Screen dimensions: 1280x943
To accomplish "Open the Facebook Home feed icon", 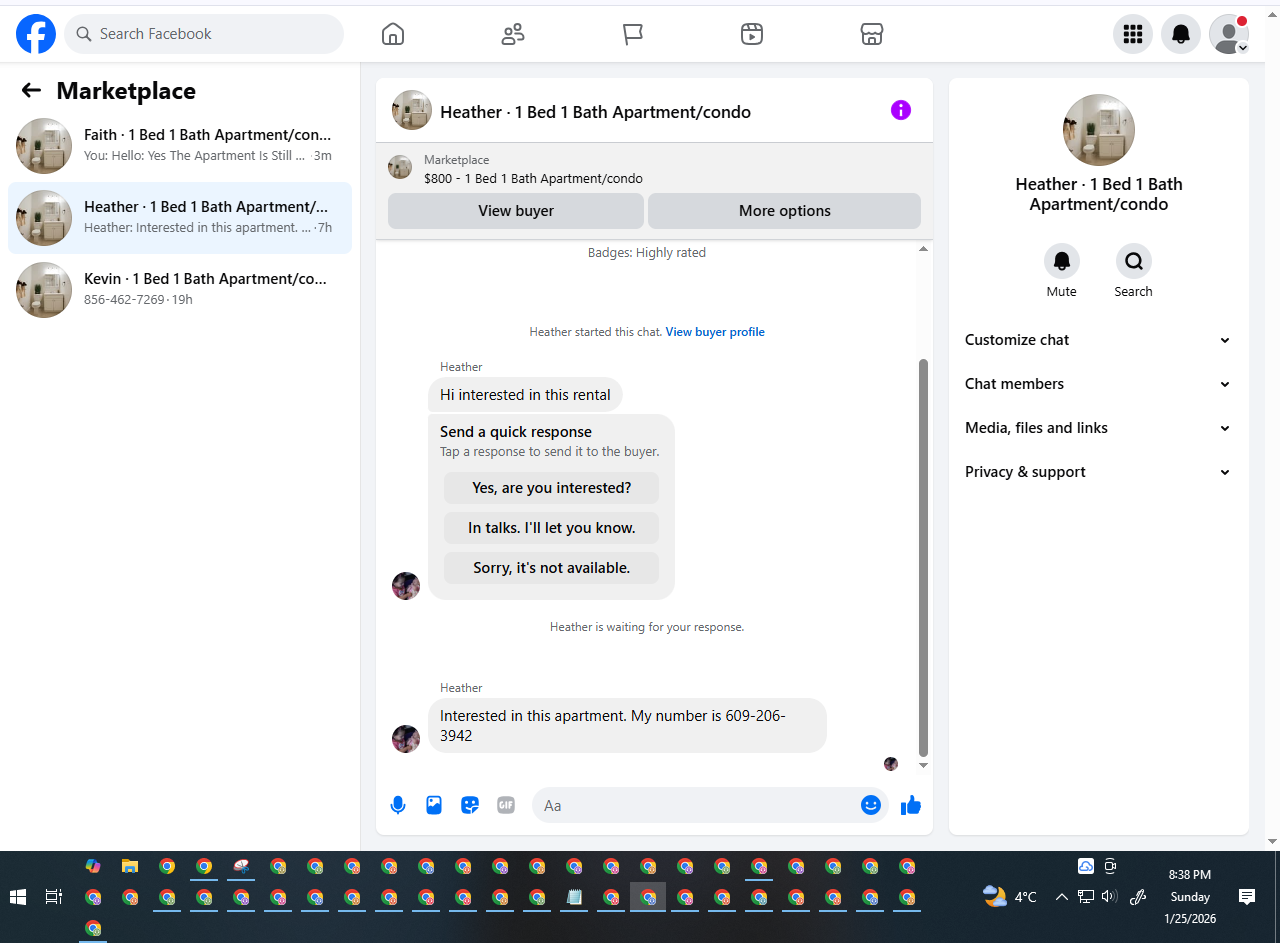I will 393,34.
